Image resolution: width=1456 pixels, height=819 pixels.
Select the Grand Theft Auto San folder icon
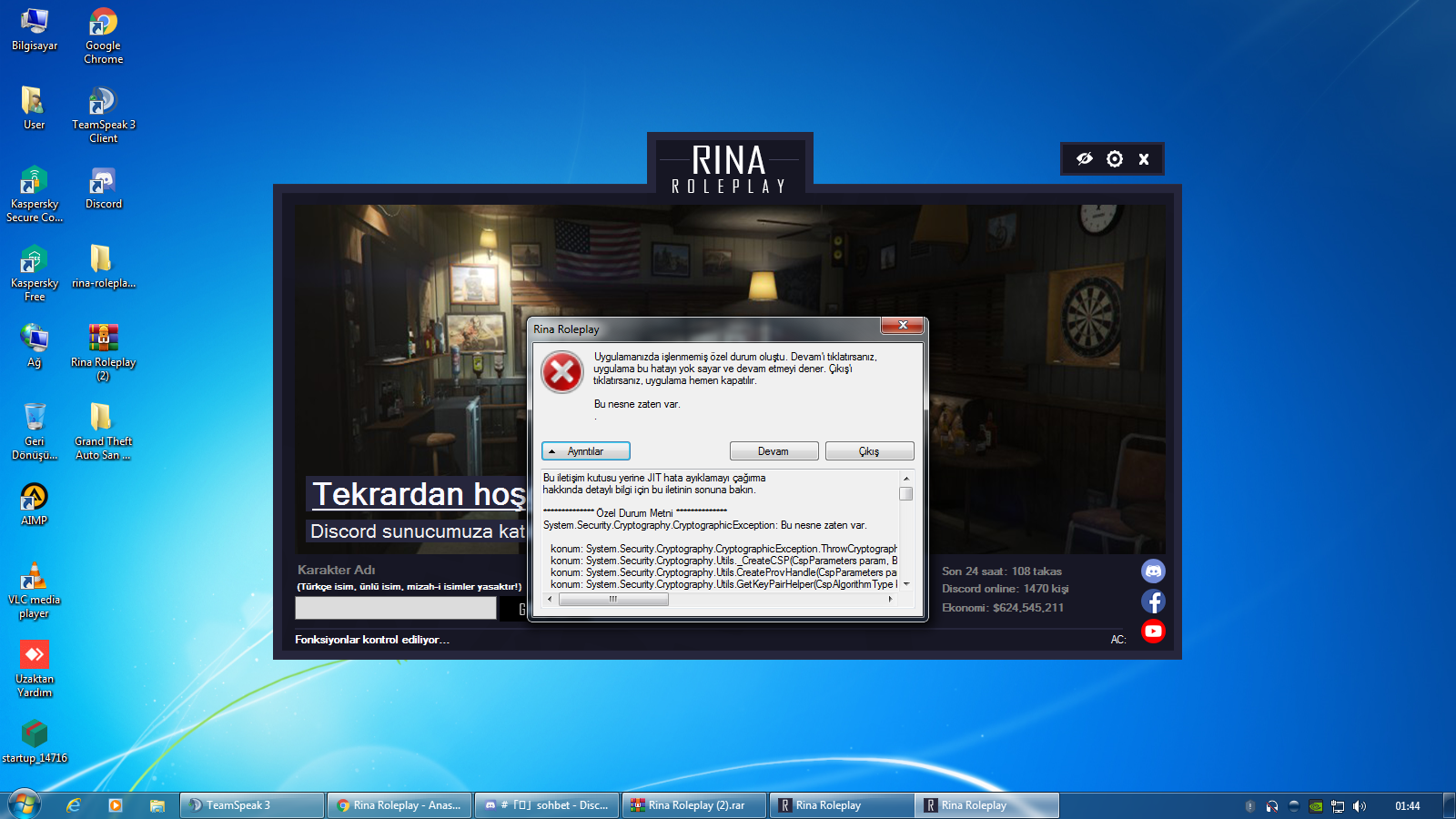[103, 432]
